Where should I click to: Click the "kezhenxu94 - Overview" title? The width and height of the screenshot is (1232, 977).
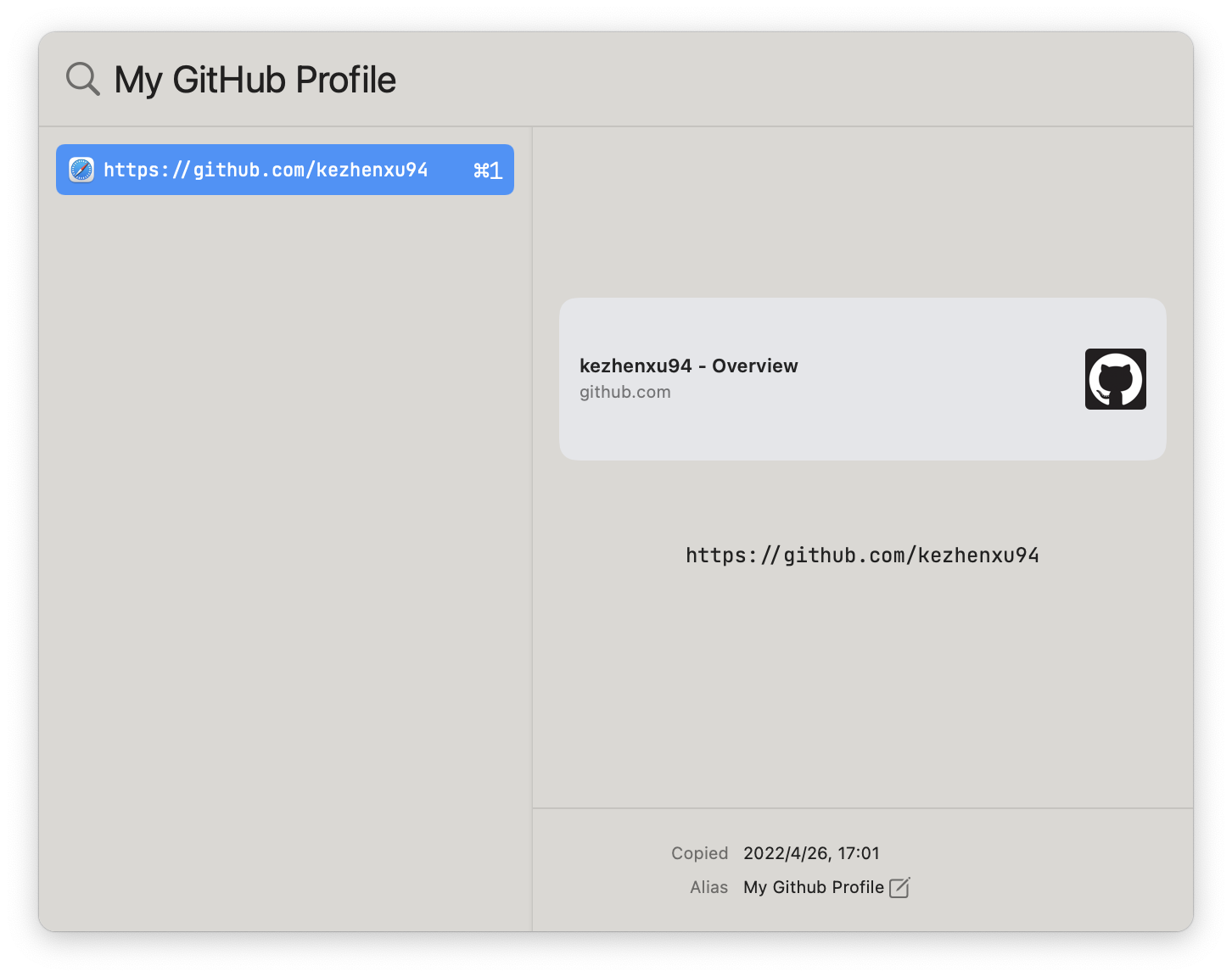(688, 366)
